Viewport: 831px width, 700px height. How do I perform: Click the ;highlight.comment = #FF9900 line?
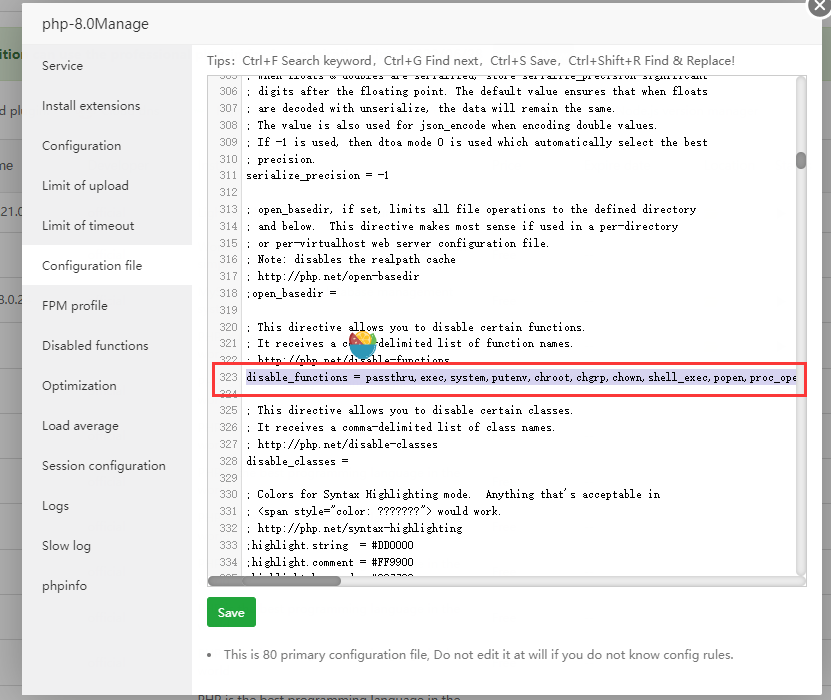tap(330, 562)
